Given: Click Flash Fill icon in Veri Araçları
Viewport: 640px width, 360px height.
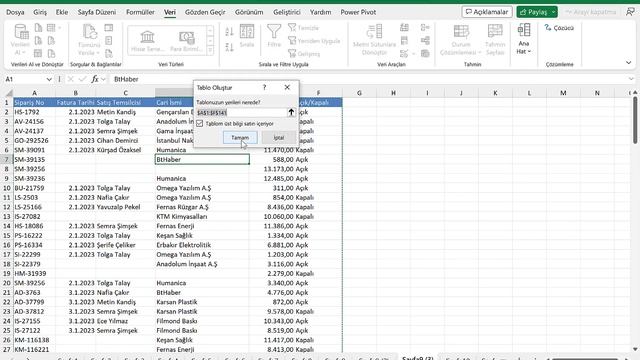Looking at the screenshot, I should click(404, 28).
